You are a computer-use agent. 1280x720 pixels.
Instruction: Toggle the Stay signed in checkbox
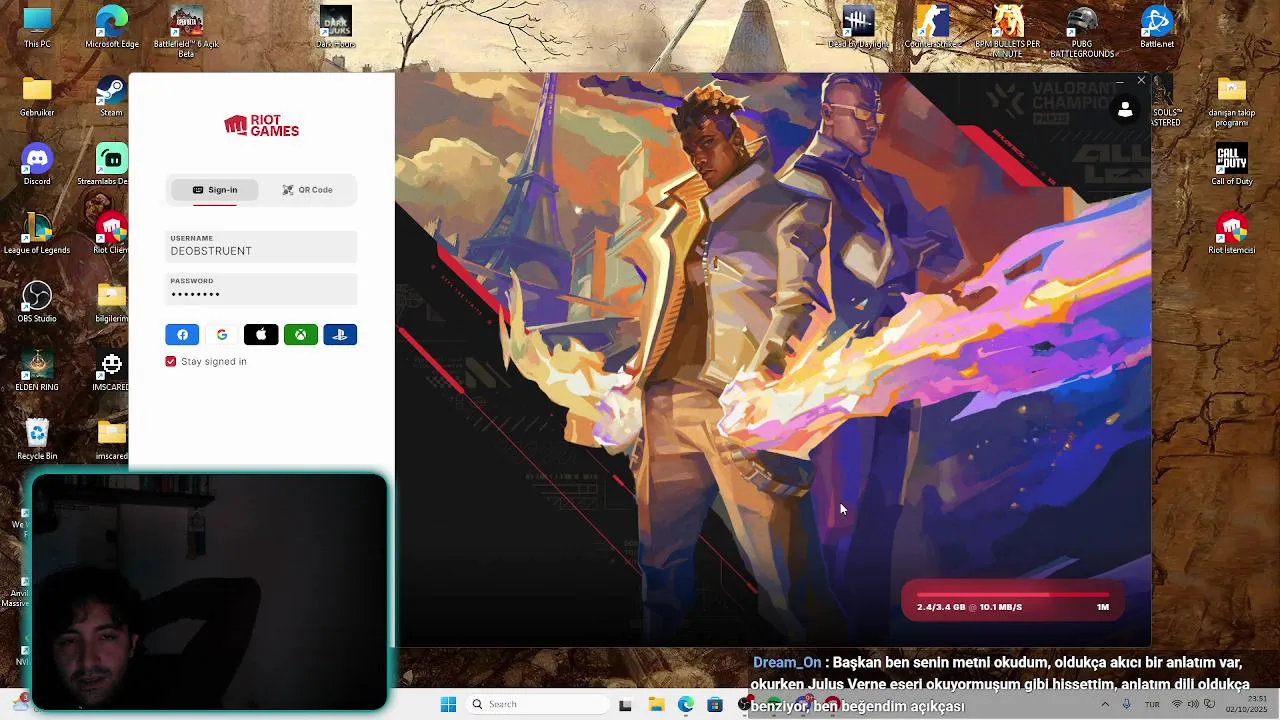click(x=171, y=361)
